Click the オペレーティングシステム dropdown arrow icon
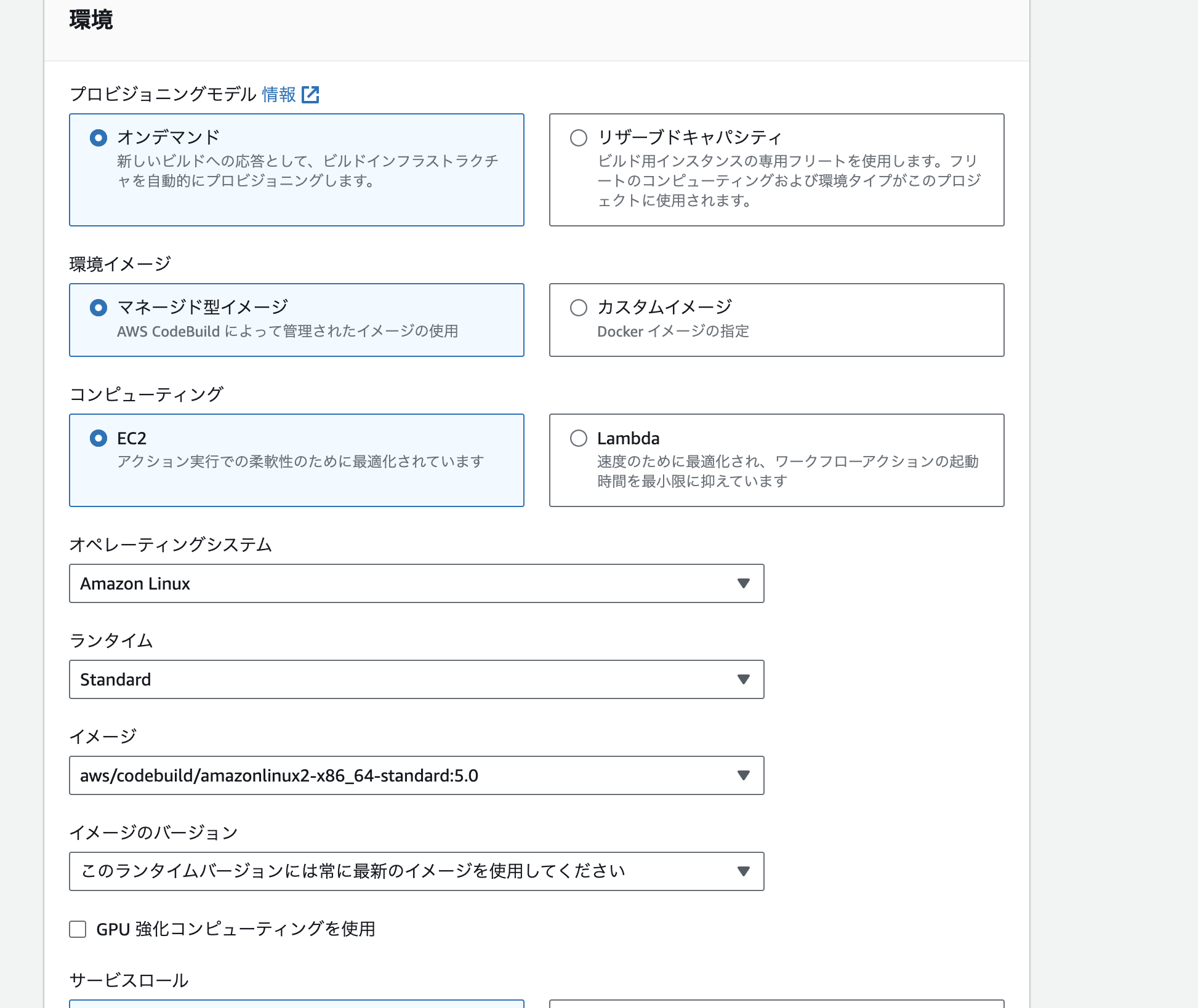Screen dimensions: 1198x1008 point(744,583)
